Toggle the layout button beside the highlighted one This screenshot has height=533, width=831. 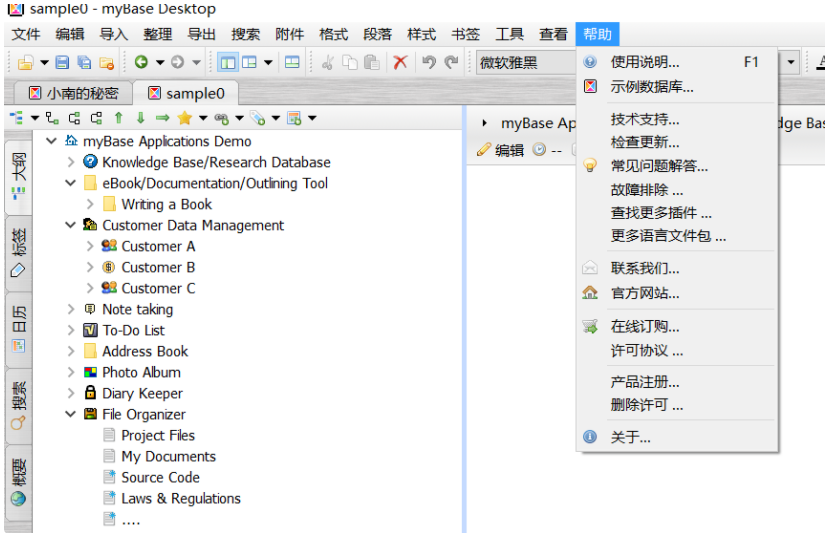pos(249,63)
